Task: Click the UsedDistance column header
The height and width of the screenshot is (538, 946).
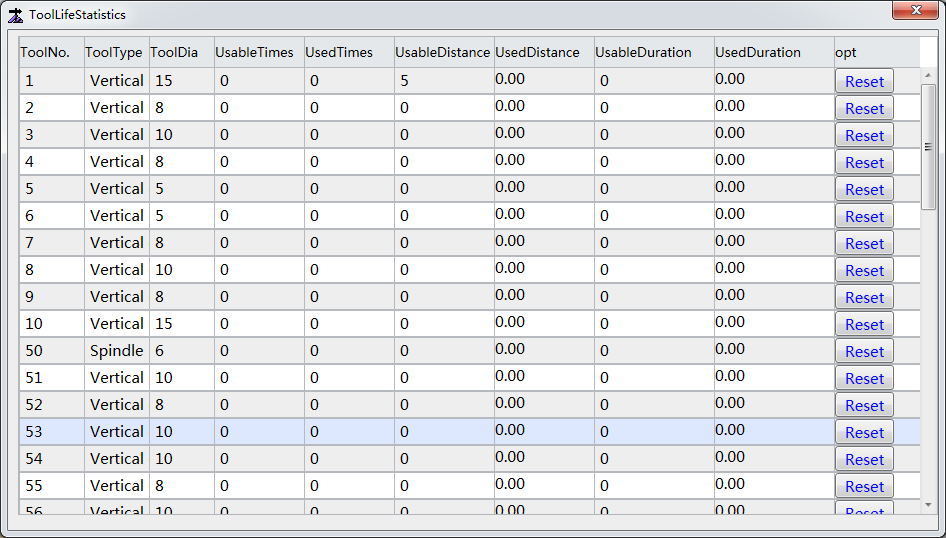Action: tap(544, 52)
